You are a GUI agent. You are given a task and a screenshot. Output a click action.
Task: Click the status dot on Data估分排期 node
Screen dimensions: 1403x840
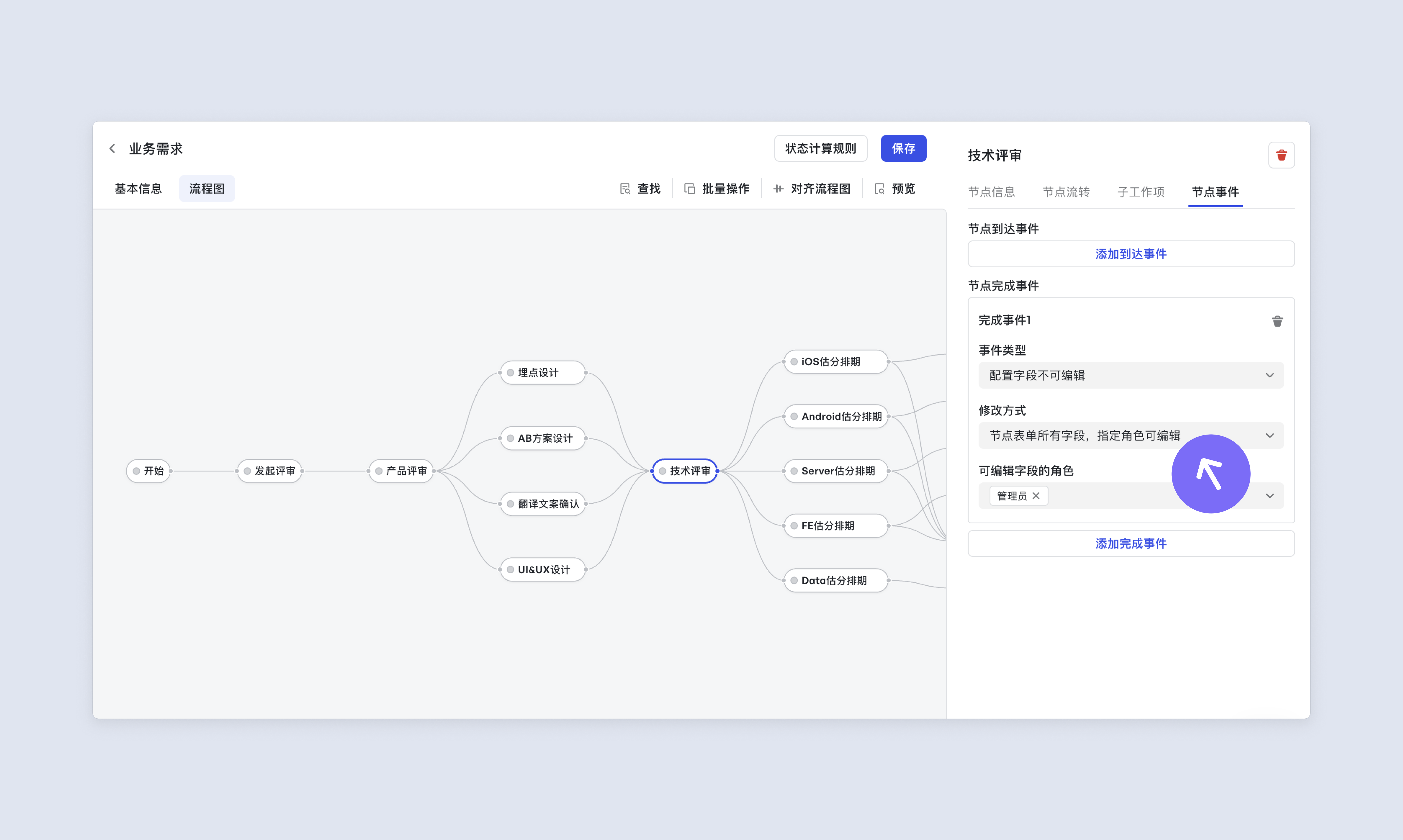[794, 580]
